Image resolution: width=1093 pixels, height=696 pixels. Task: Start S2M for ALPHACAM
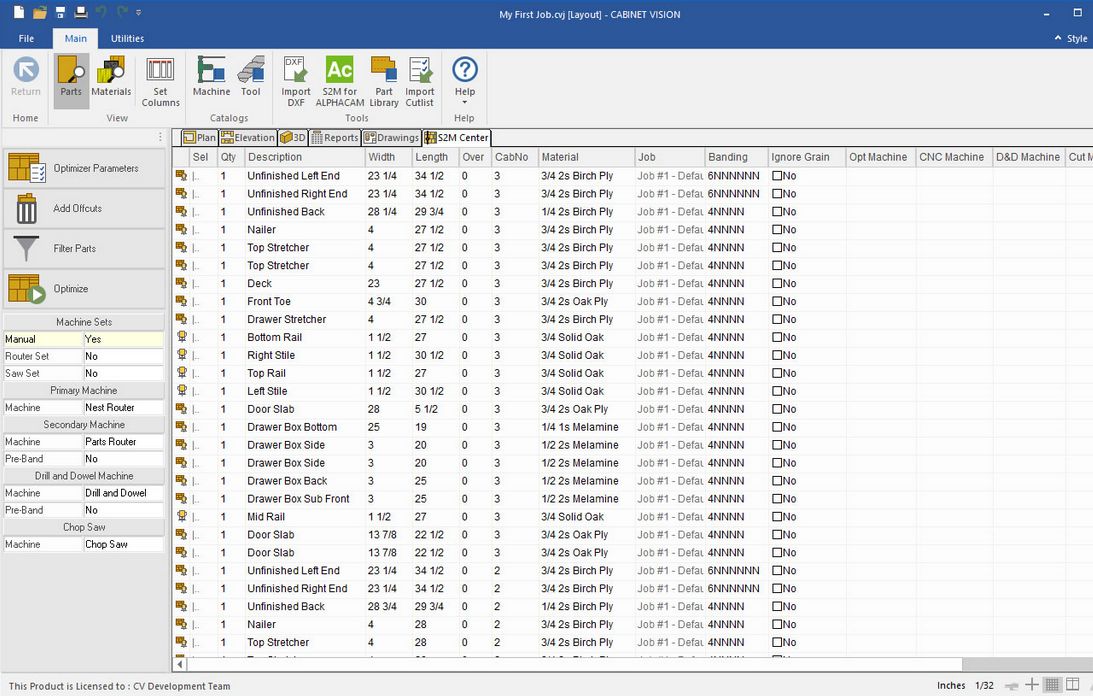[339, 80]
